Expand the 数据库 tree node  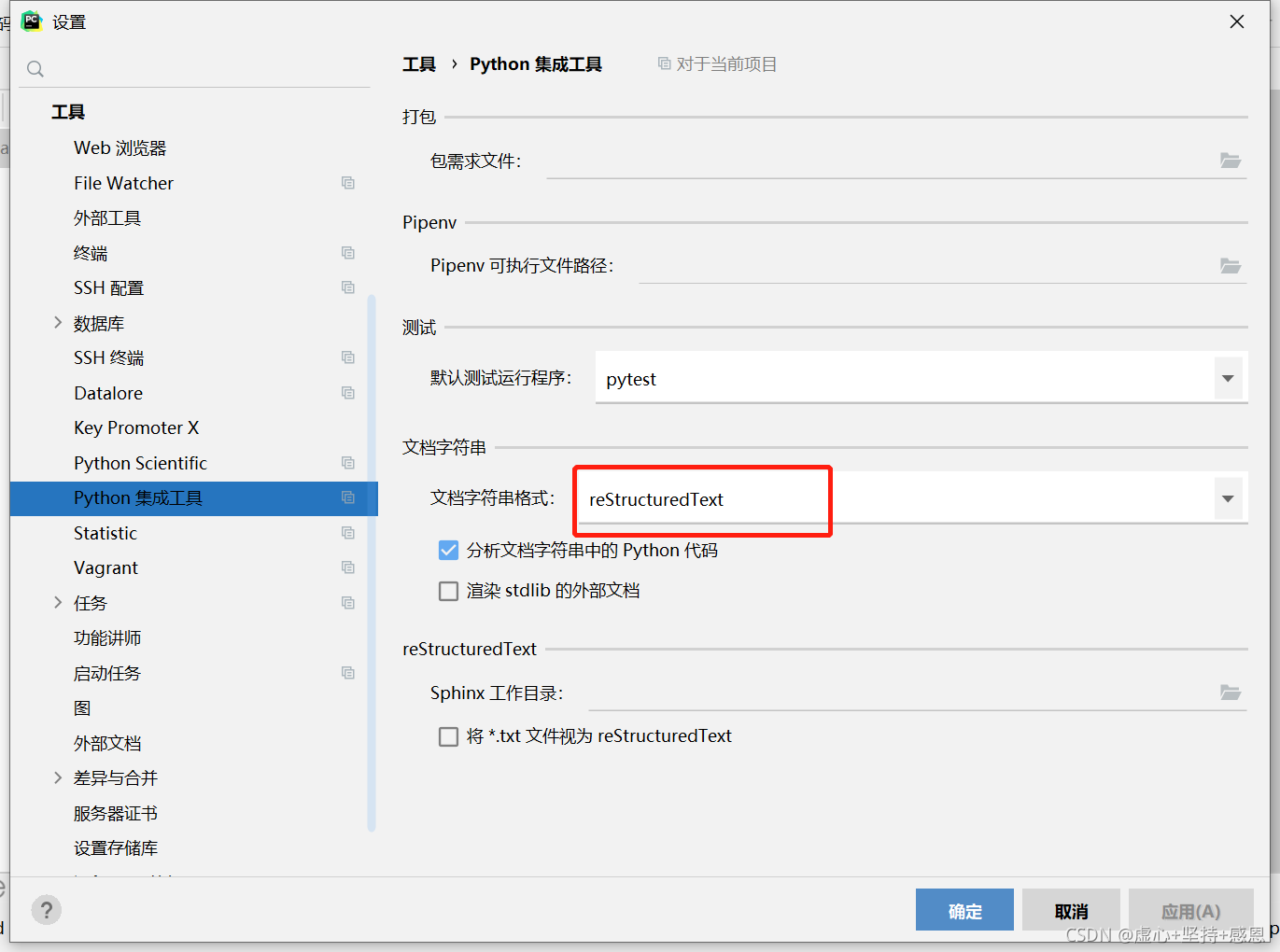[58, 323]
